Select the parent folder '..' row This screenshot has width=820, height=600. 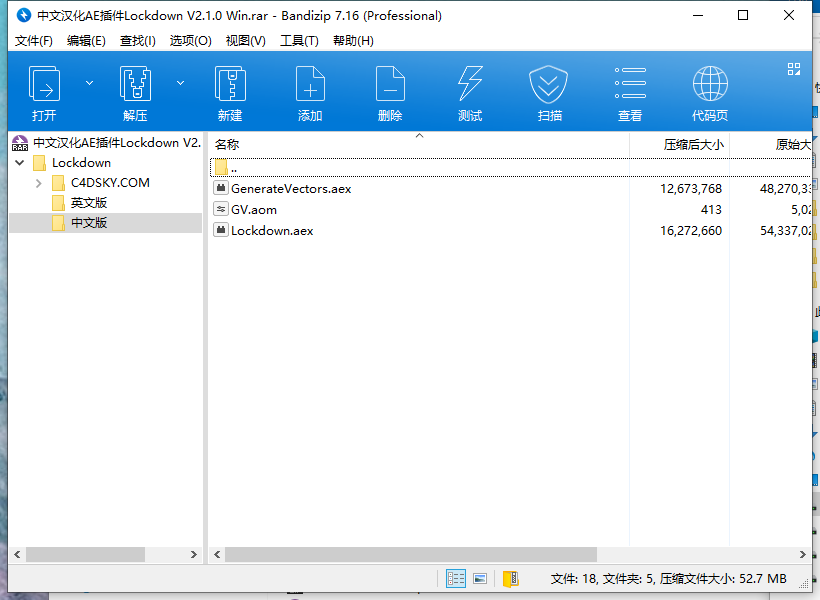510,168
